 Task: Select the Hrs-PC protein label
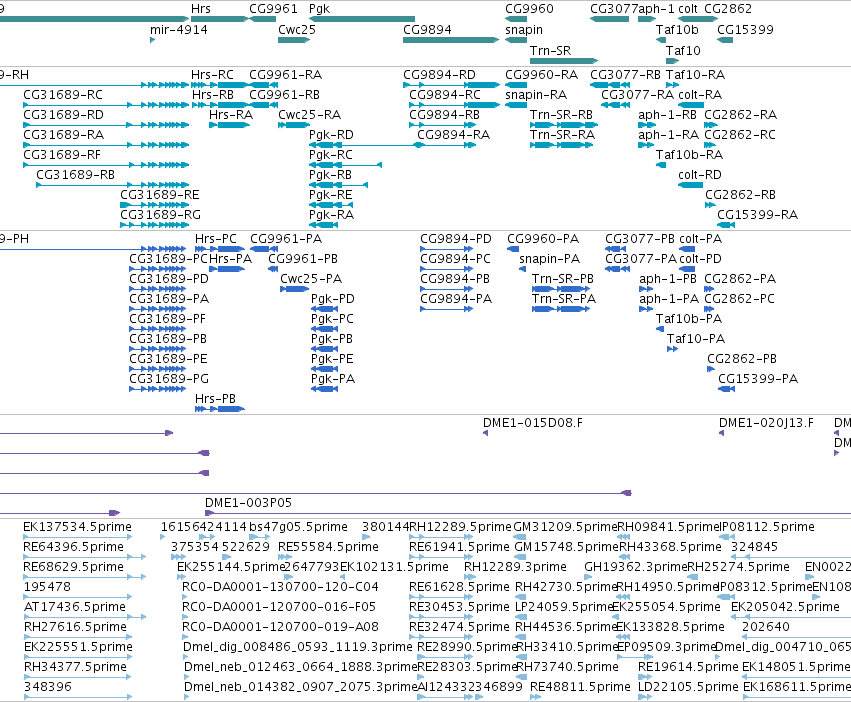click(x=216, y=238)
